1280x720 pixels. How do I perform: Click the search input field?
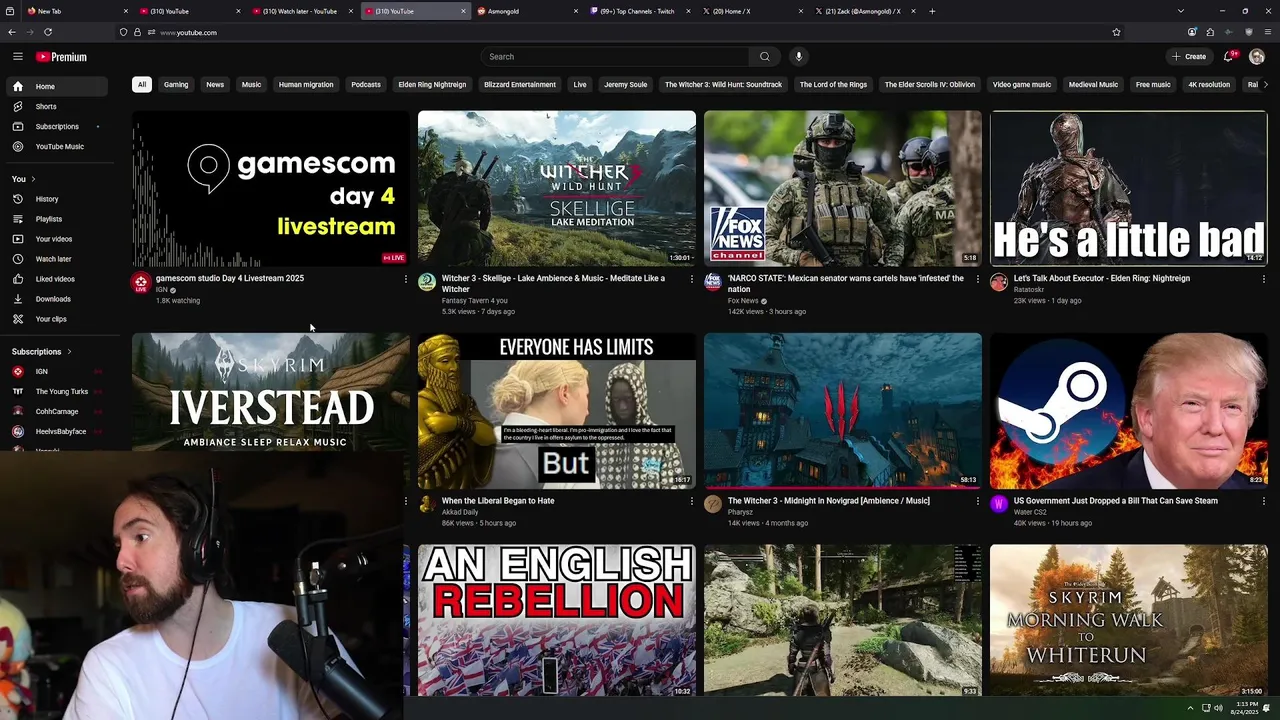click(615, 57)
